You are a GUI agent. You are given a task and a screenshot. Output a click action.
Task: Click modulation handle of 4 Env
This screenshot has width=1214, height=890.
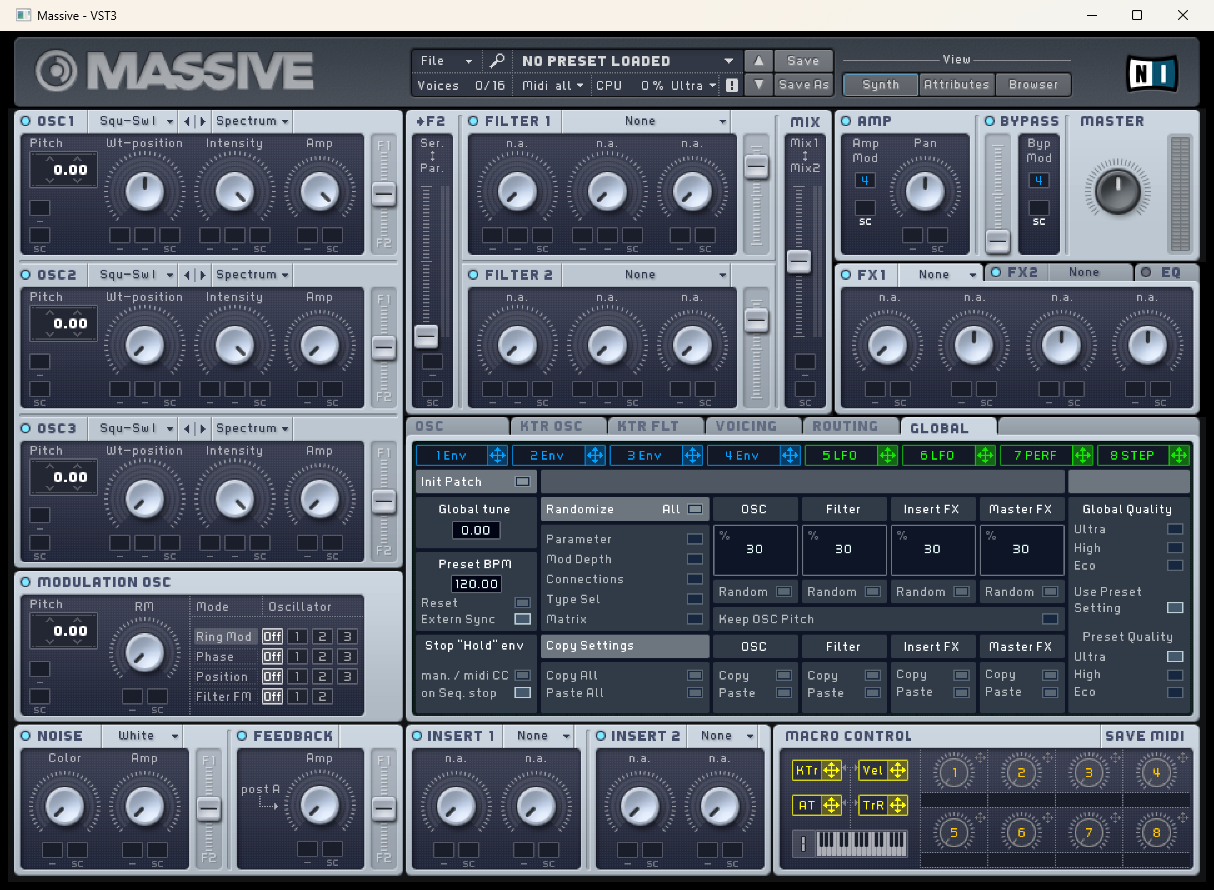coord(790,456)
